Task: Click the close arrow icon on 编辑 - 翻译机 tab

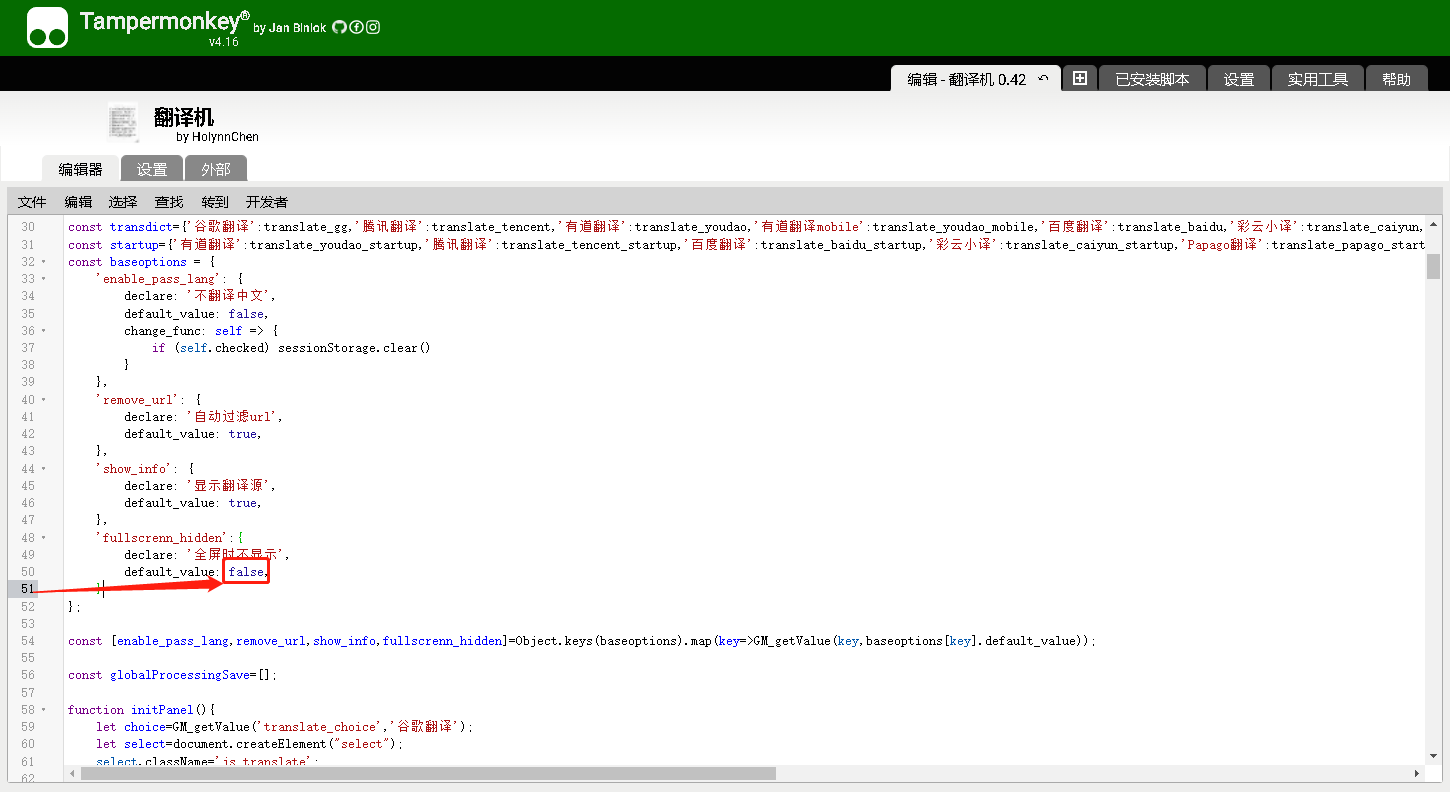Action: (x=1043, y=79)
